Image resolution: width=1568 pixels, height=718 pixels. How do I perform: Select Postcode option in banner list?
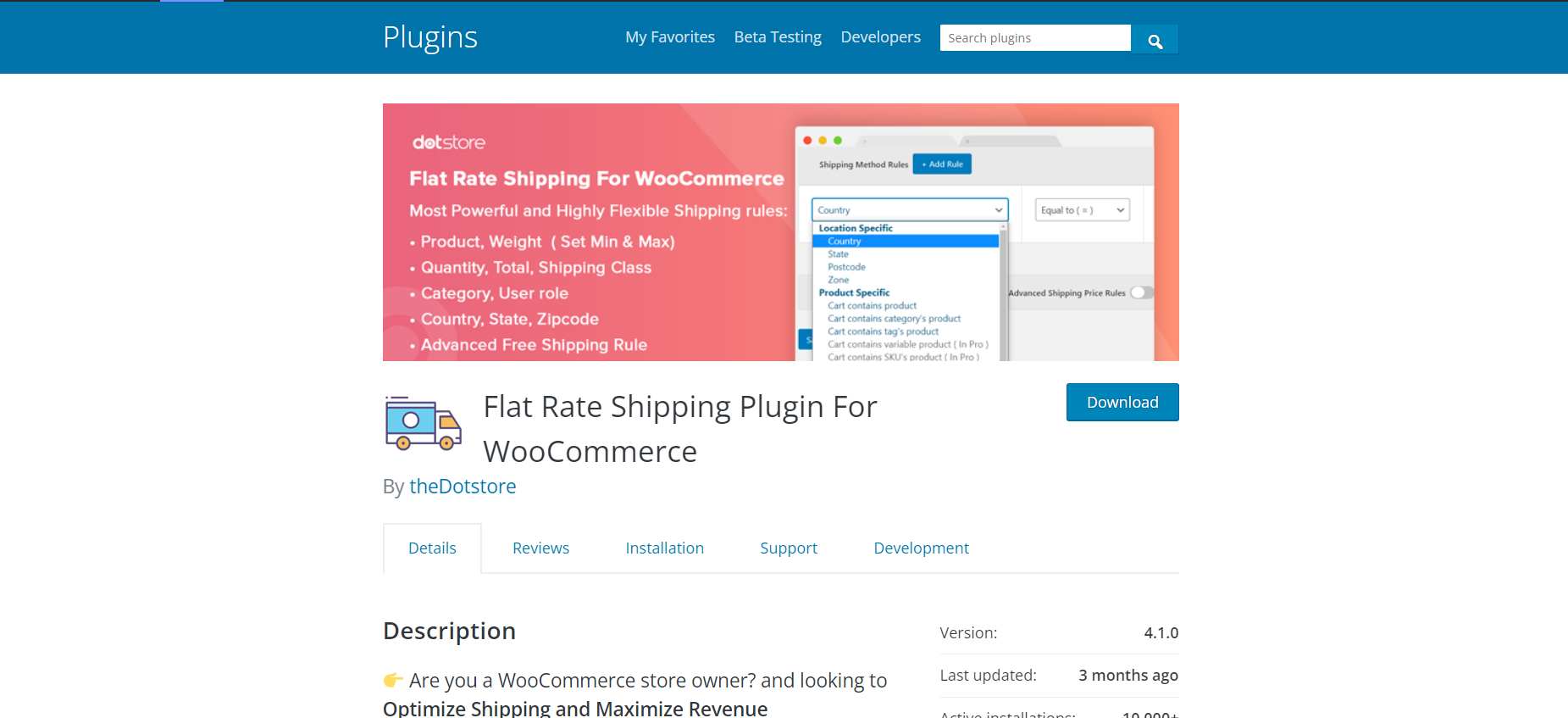coord(846,267)
